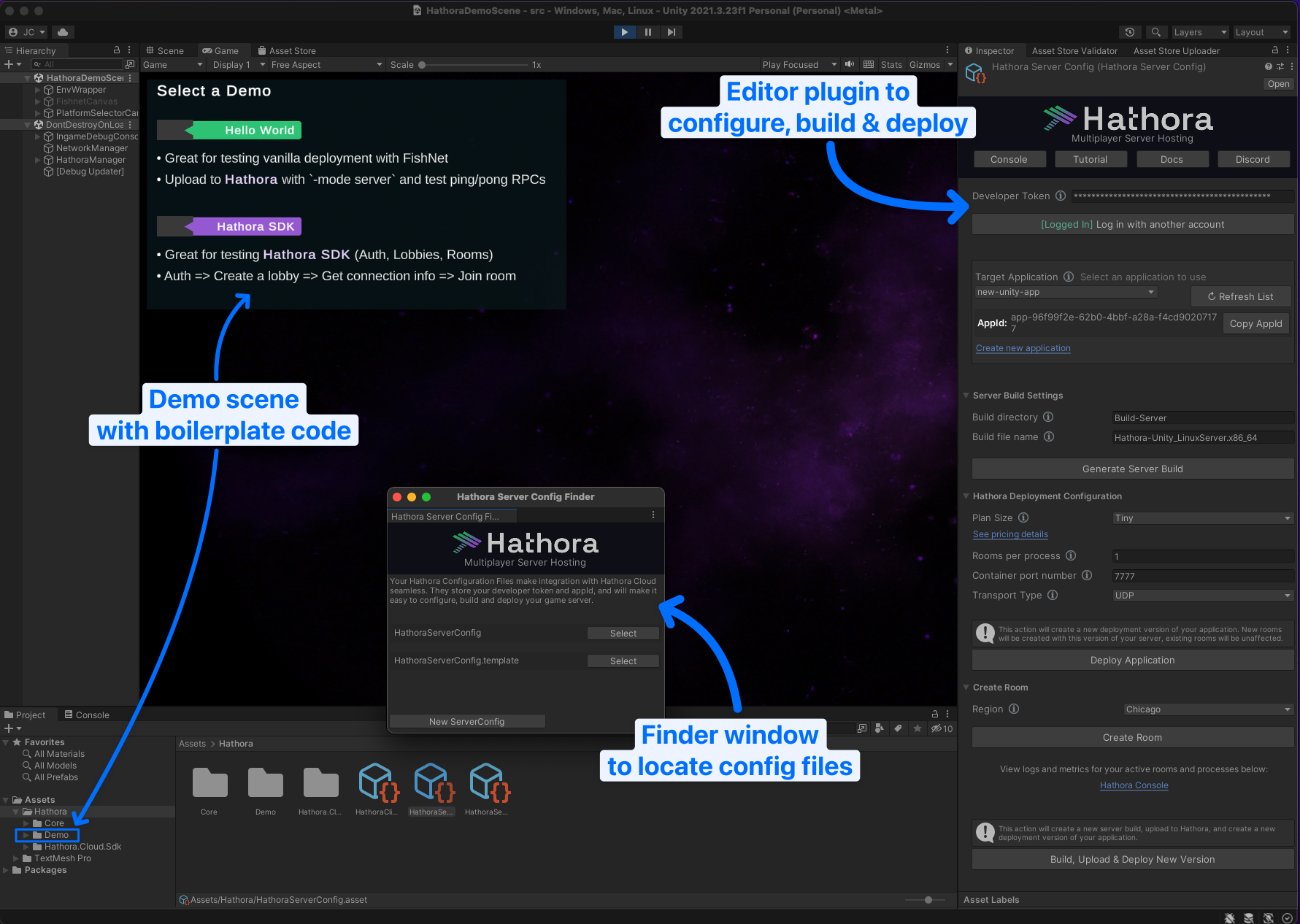Image resolution: width=1300 pixels, height=924 pixels.
Task: Switch to Asset Store Uploader tab
Action: tap(1176, 50)
